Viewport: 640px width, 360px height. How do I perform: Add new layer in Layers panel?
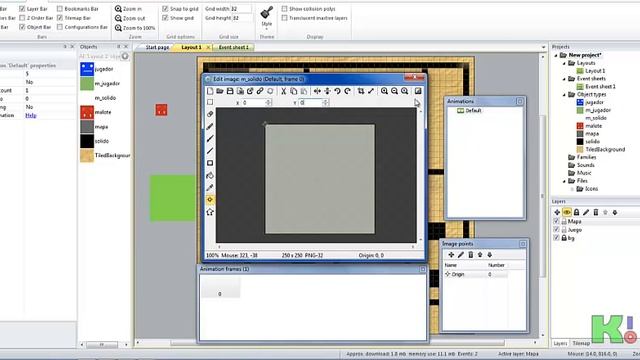[557, 212]
